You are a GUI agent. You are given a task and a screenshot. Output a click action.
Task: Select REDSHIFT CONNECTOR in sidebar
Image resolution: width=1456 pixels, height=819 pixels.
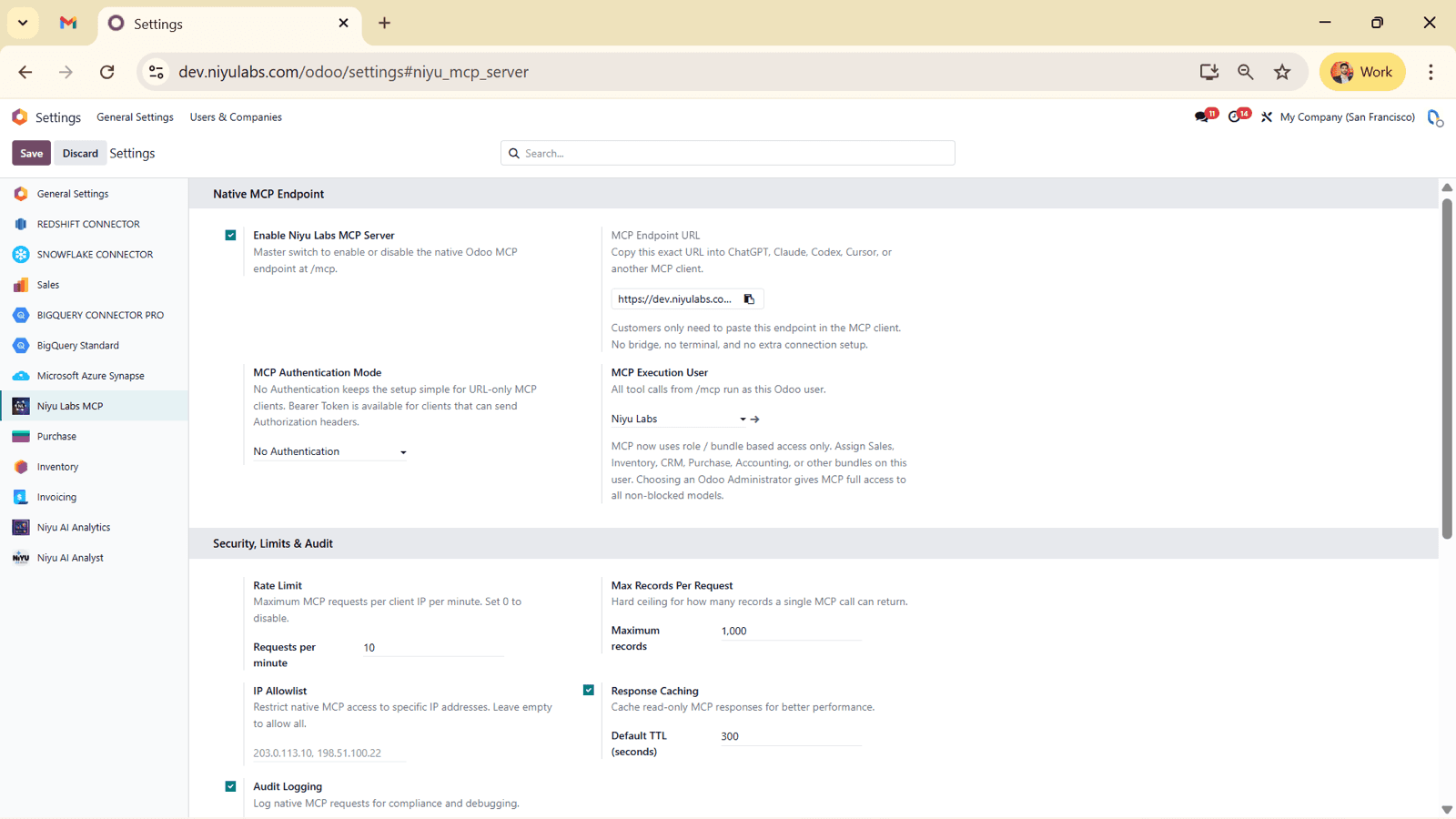(95, 224)
